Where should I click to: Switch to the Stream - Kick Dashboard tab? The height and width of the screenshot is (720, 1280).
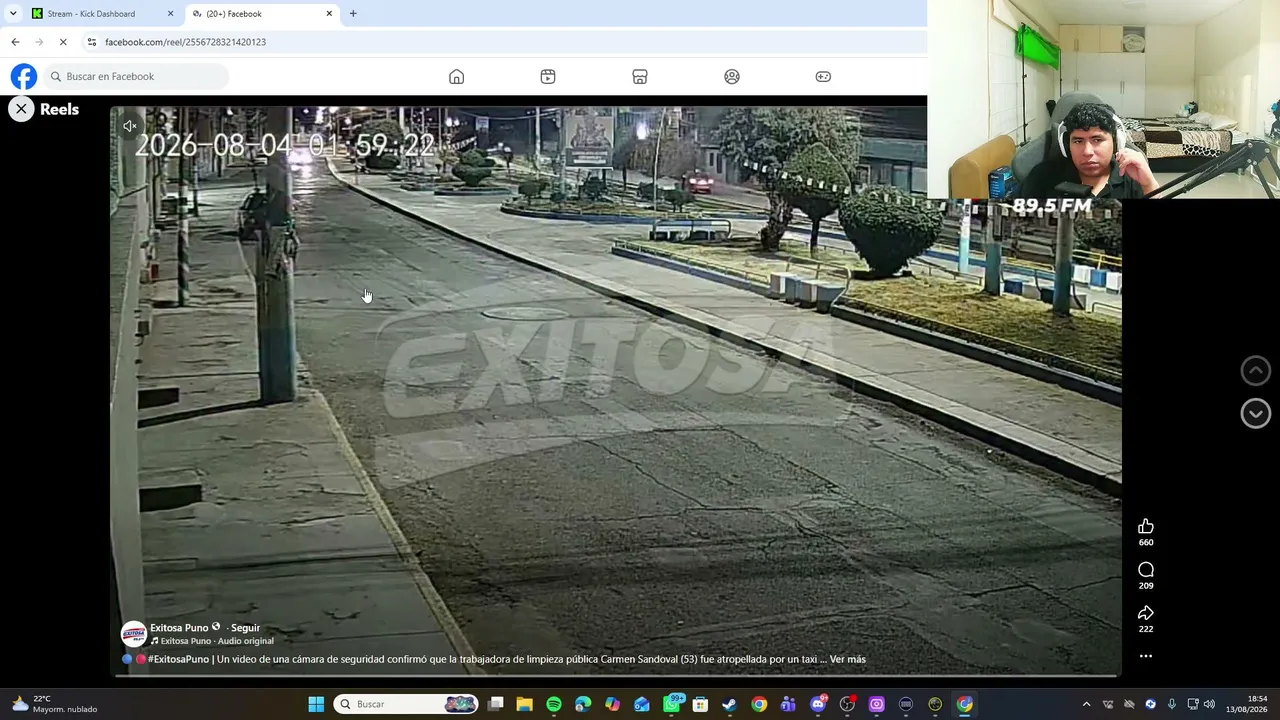[x=103, y=14]
